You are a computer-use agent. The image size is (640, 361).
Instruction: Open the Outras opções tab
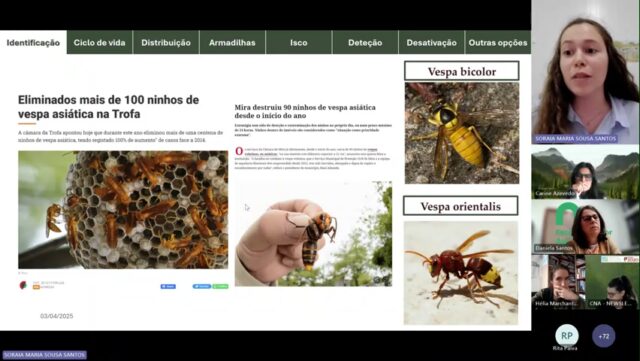point(498,42)
